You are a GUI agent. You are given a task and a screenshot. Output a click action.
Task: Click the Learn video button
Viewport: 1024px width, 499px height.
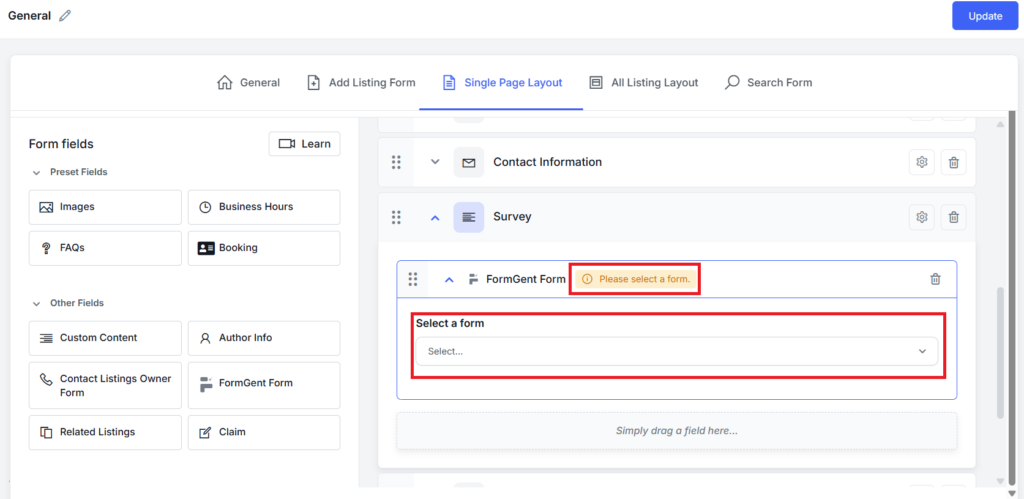click(x=304, y=144)
